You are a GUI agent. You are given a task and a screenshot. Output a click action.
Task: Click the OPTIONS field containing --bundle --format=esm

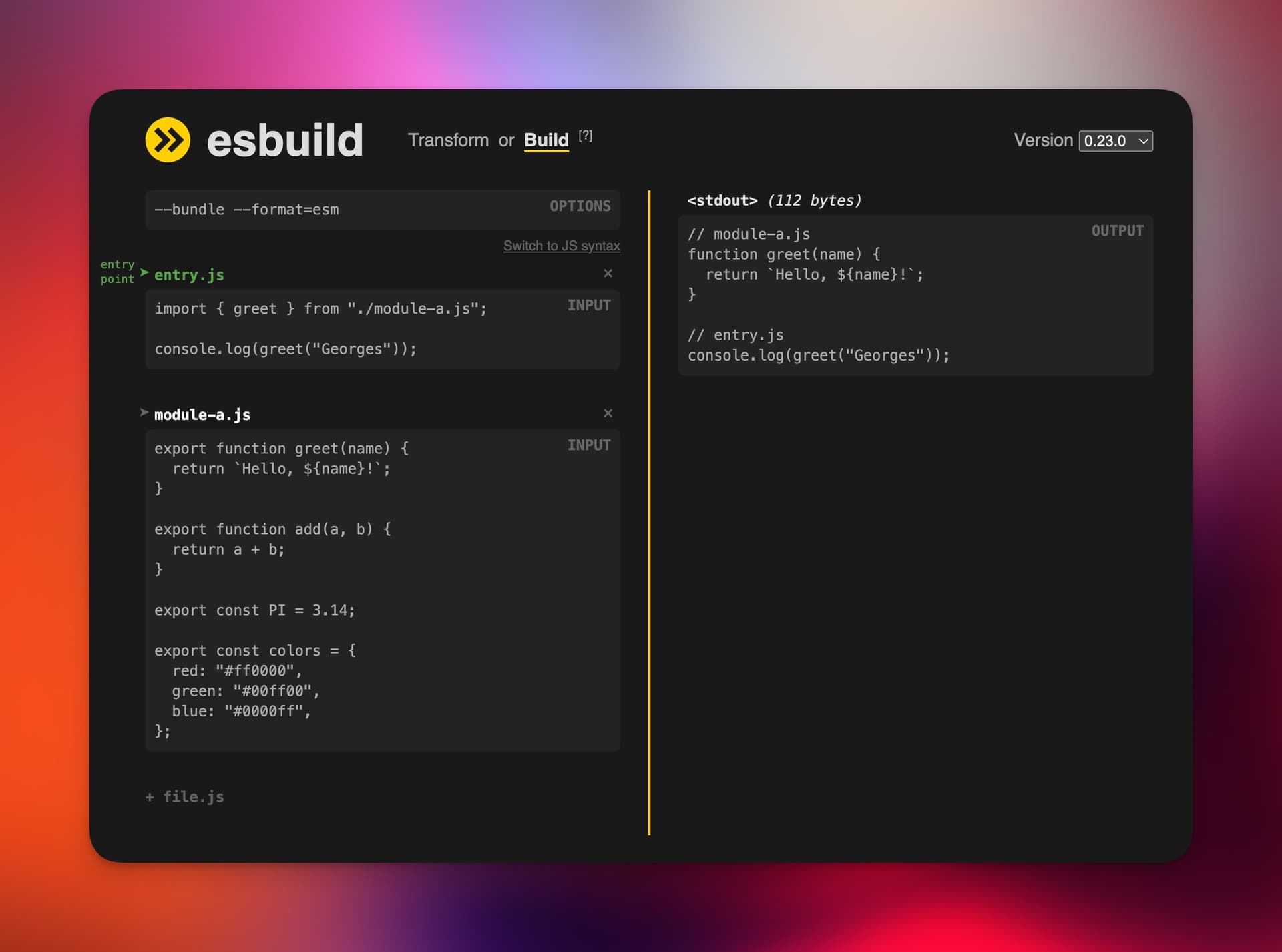[x=383, y=209]
